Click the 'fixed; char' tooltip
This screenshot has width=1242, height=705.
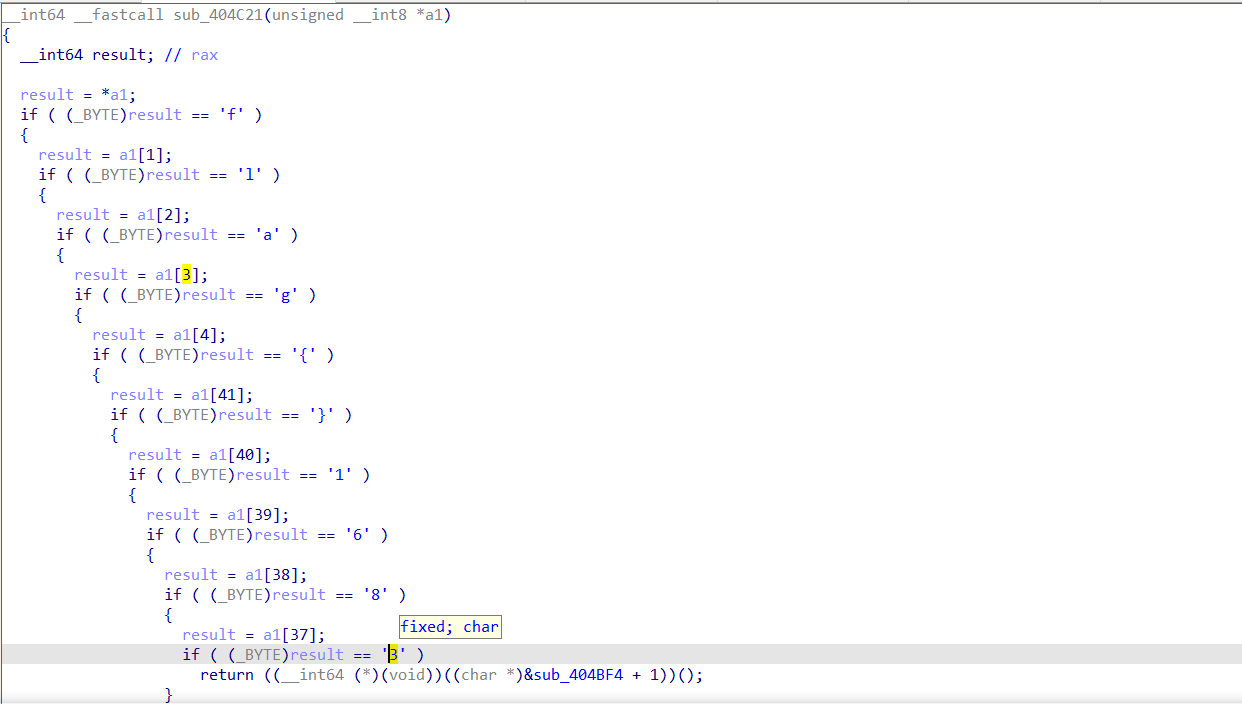(x=450, y=627)
